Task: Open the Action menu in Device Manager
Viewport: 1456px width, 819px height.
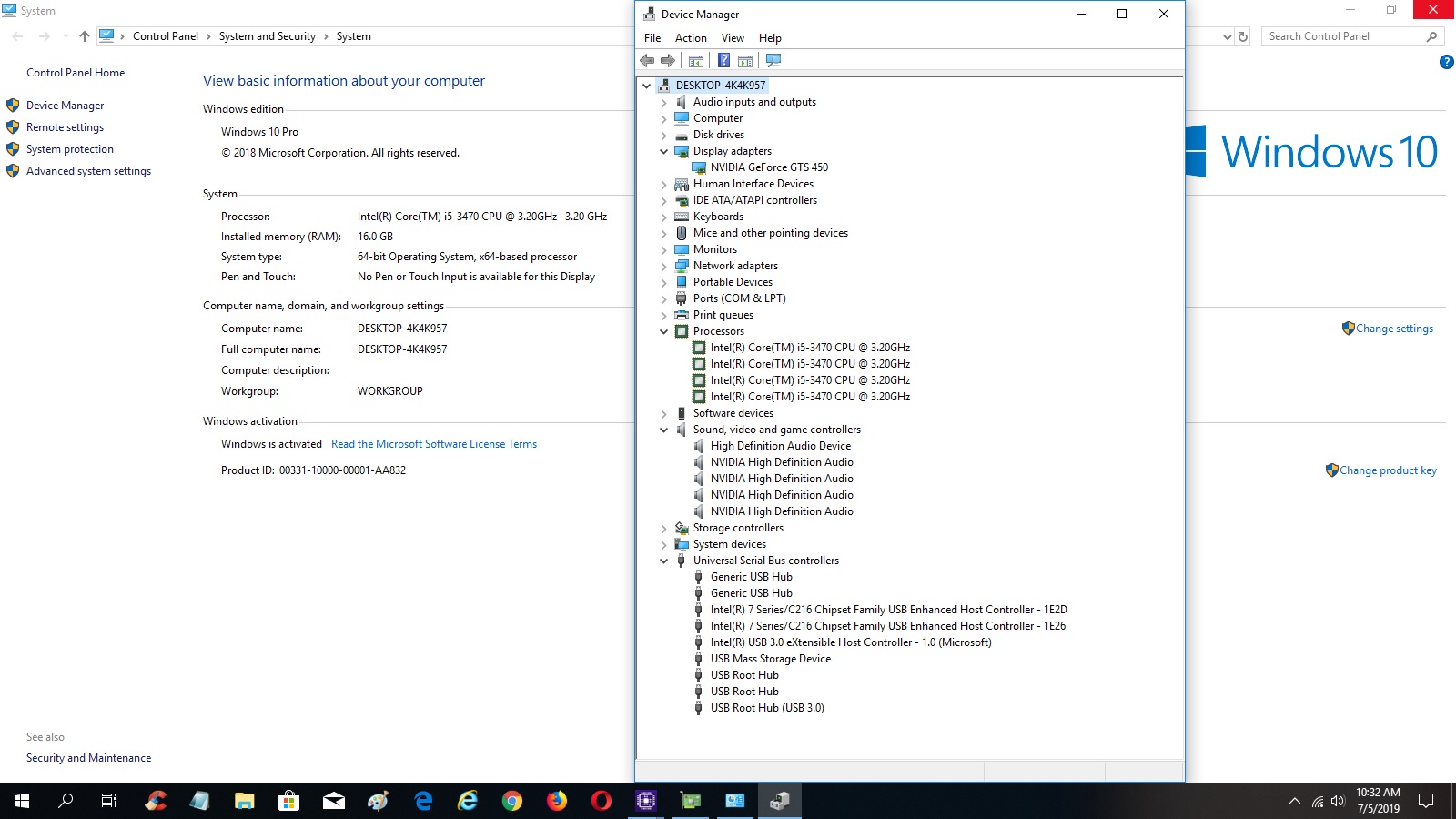Action: [x=691, y=38]
